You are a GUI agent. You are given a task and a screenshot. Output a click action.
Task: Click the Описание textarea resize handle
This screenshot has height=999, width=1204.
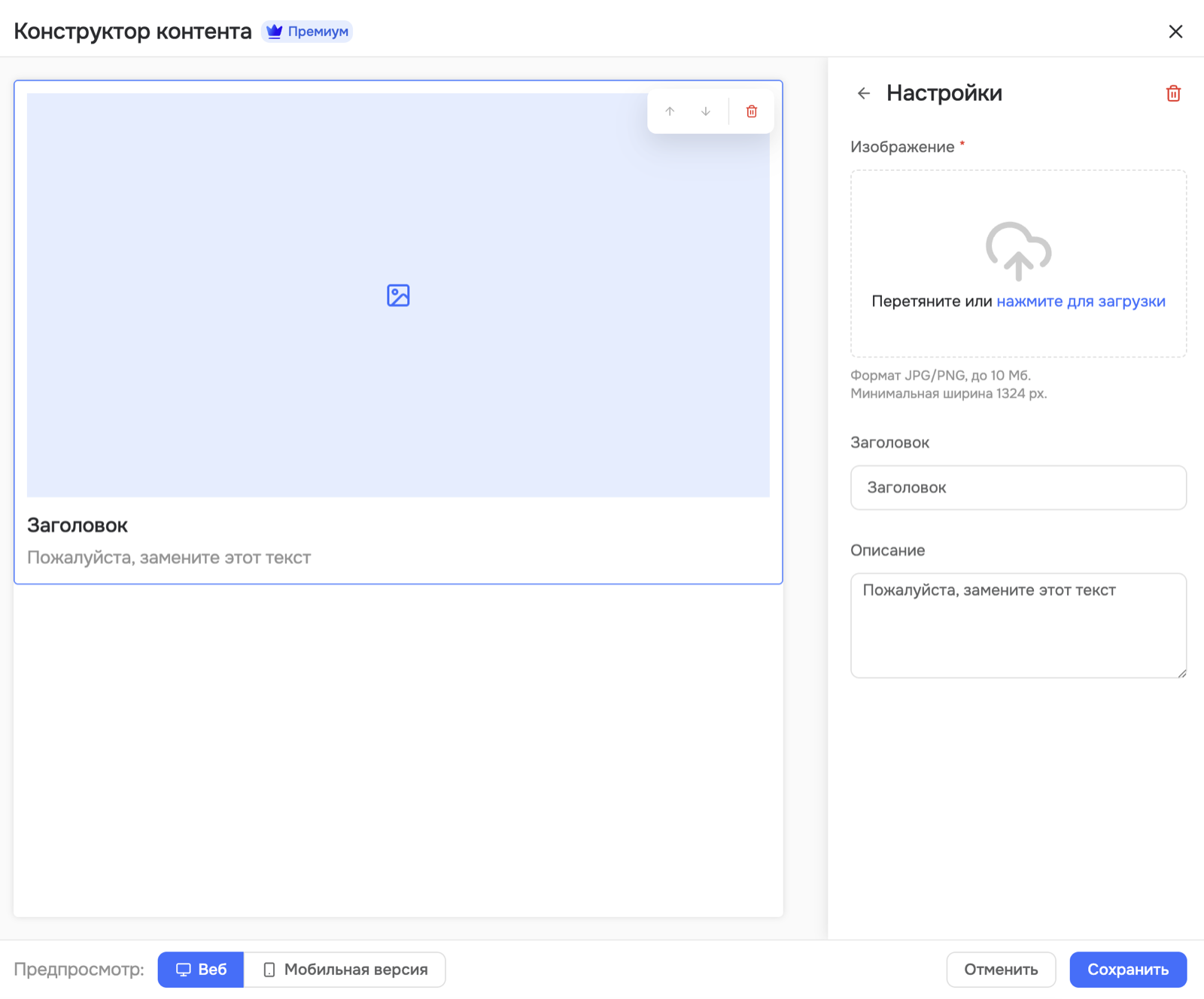tap(1181, 672)
